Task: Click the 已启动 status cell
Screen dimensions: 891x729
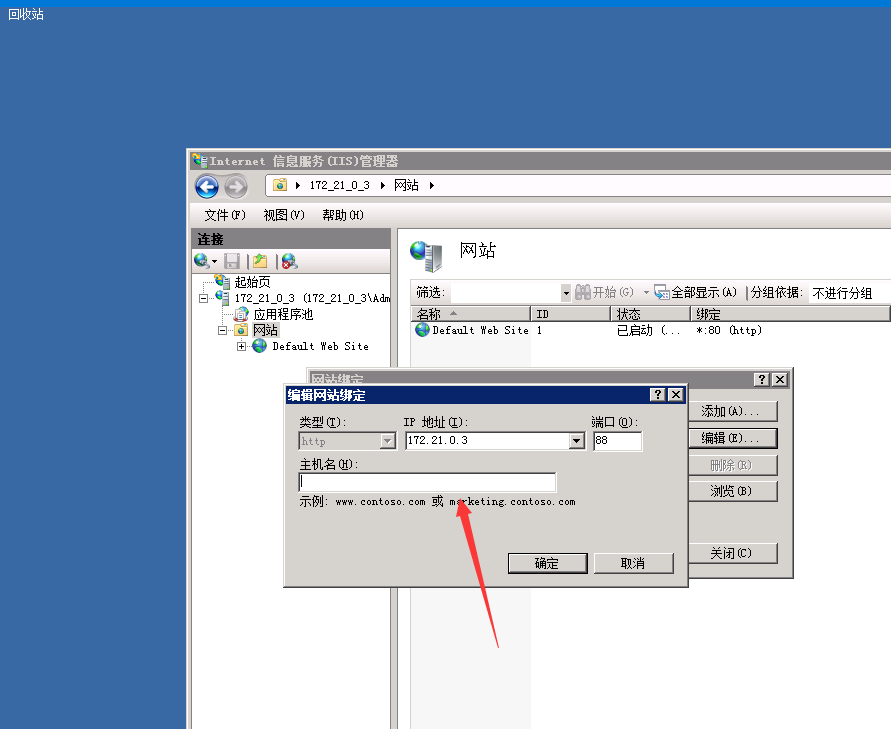Action: click(x=648, y=330)
